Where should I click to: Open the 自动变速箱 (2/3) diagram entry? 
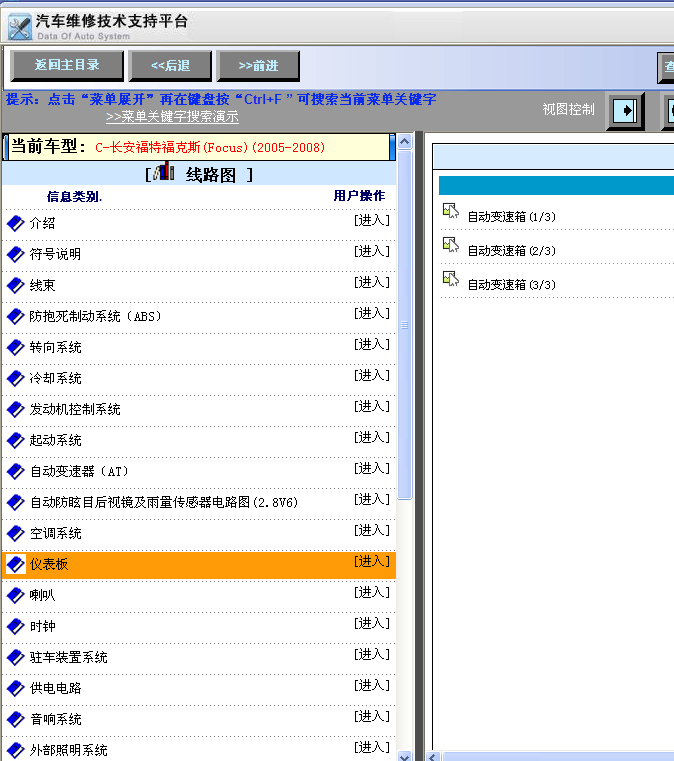tap(511, 251)
